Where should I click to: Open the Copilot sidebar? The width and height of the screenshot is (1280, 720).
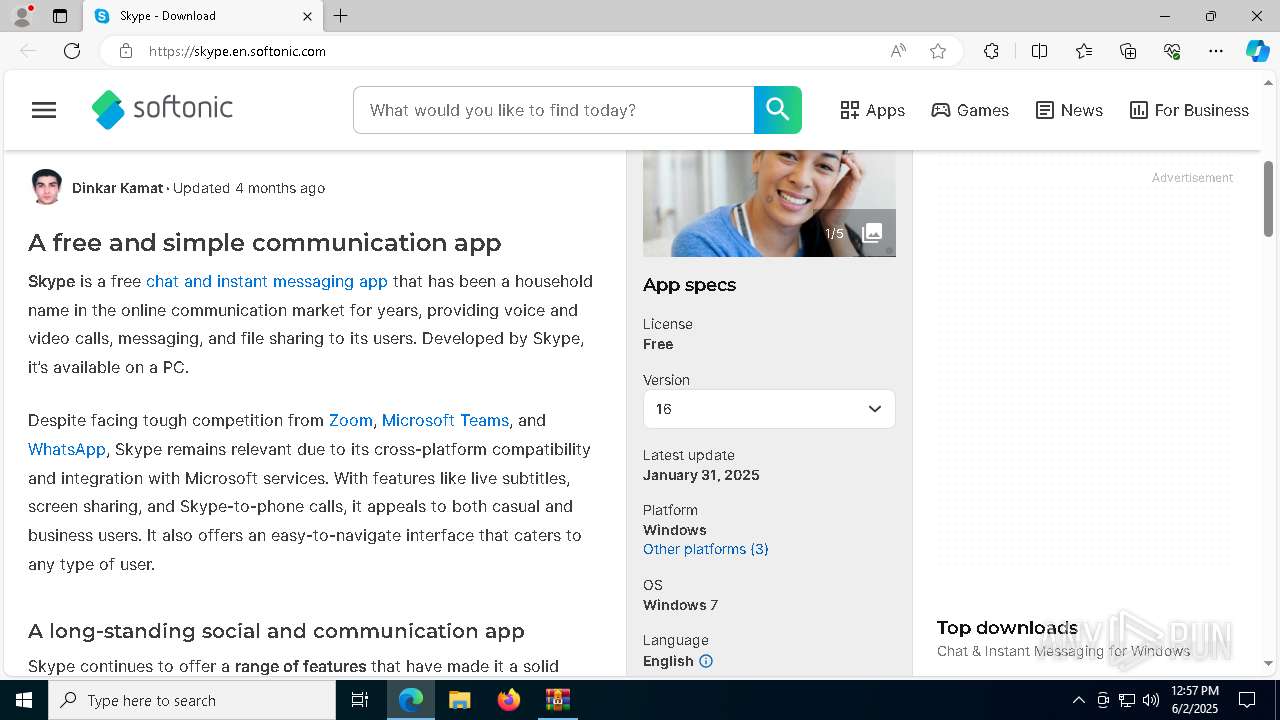point(1257,51)
